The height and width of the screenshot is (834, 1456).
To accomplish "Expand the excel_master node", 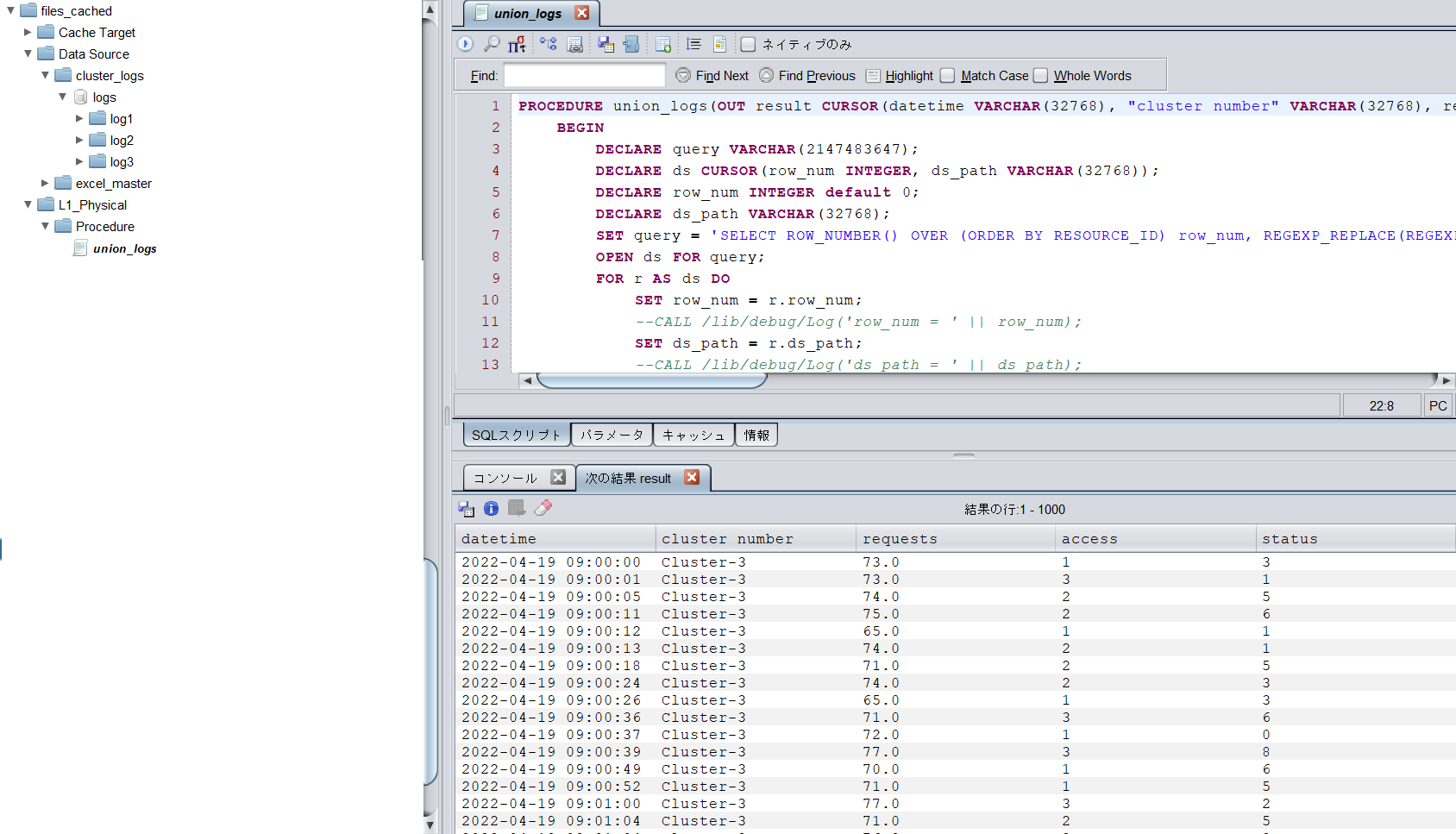I will 45,183.
